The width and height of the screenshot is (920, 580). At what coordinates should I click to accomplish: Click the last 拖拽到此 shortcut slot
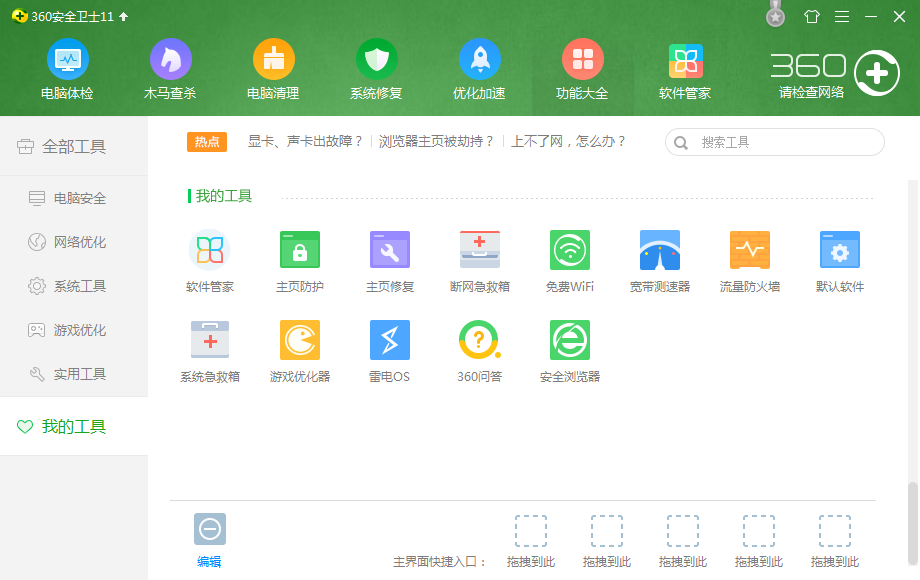835,531
